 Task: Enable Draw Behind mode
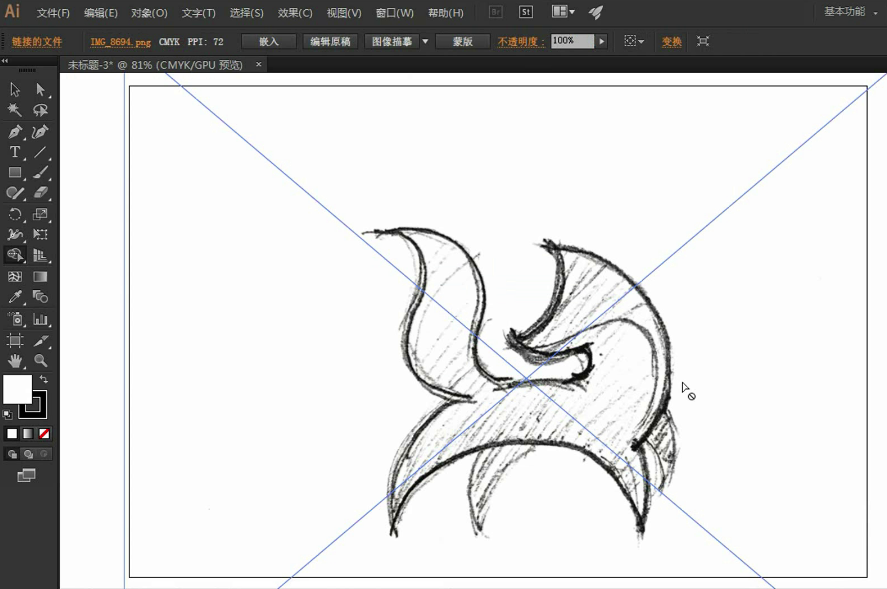(28, 454)
